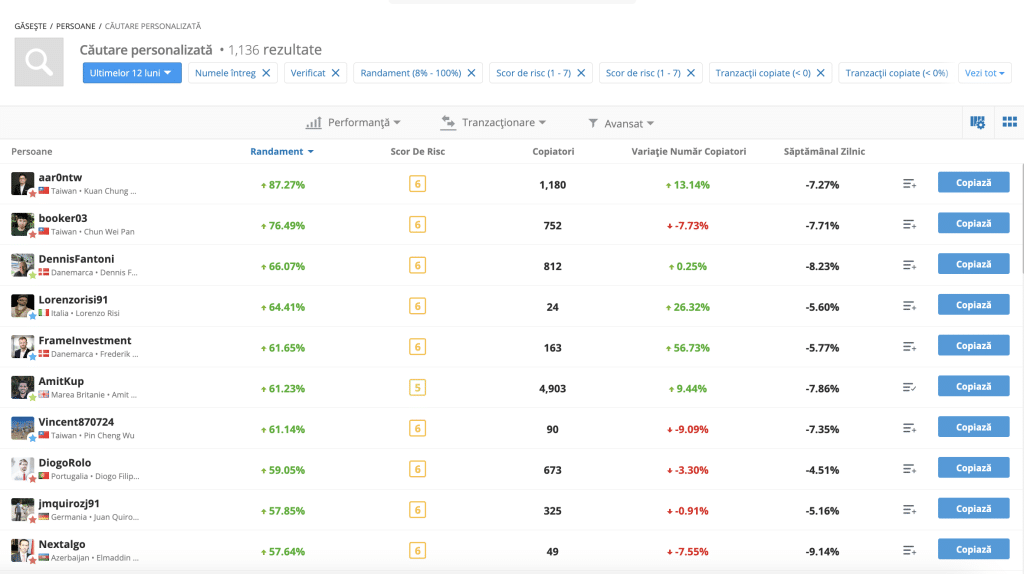
Task: Copy trader Nextalgo with Copiază
Action: pyautogui.click(x=974, y=549)
